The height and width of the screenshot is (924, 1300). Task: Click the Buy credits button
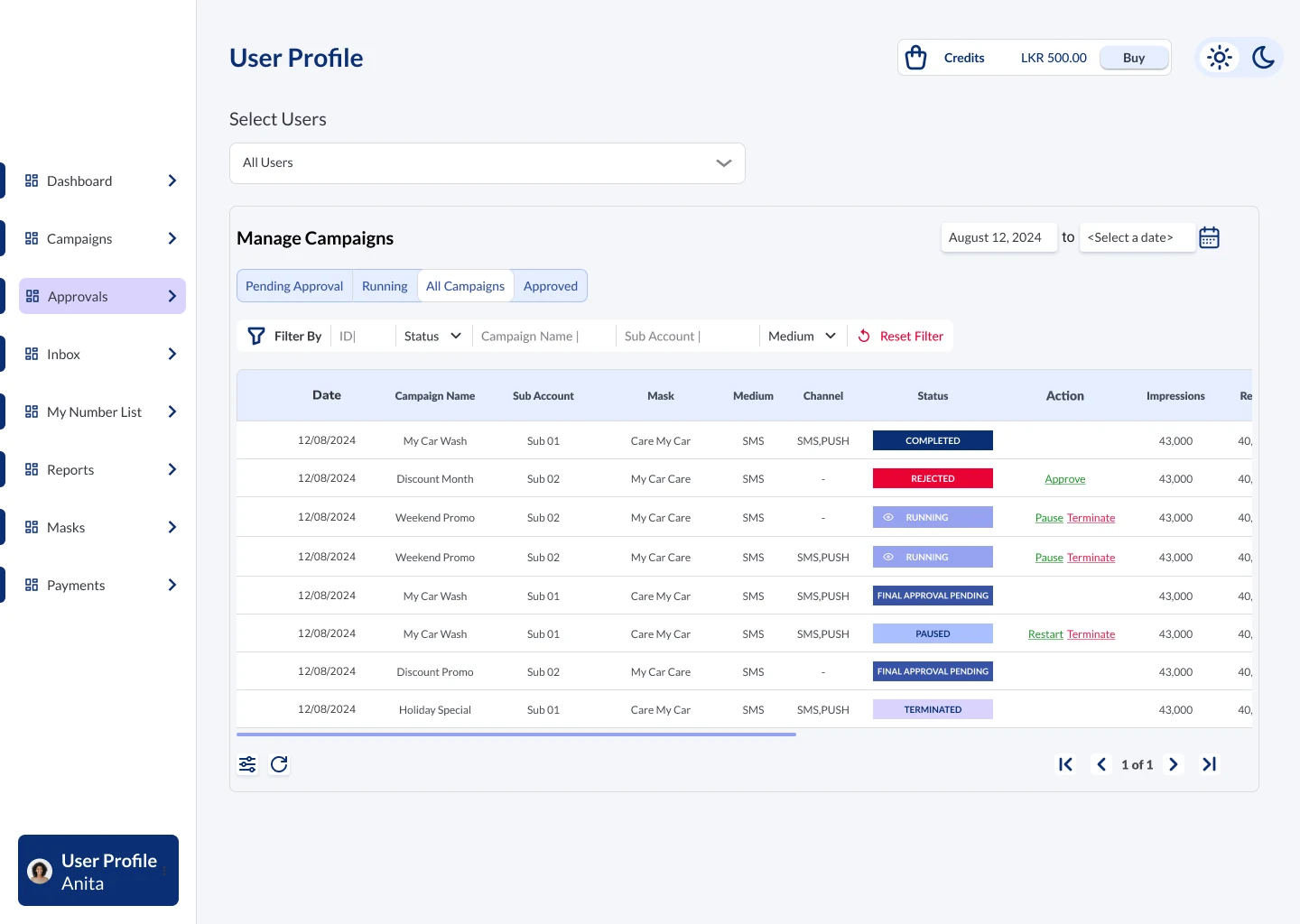[x=1134, y=58]
